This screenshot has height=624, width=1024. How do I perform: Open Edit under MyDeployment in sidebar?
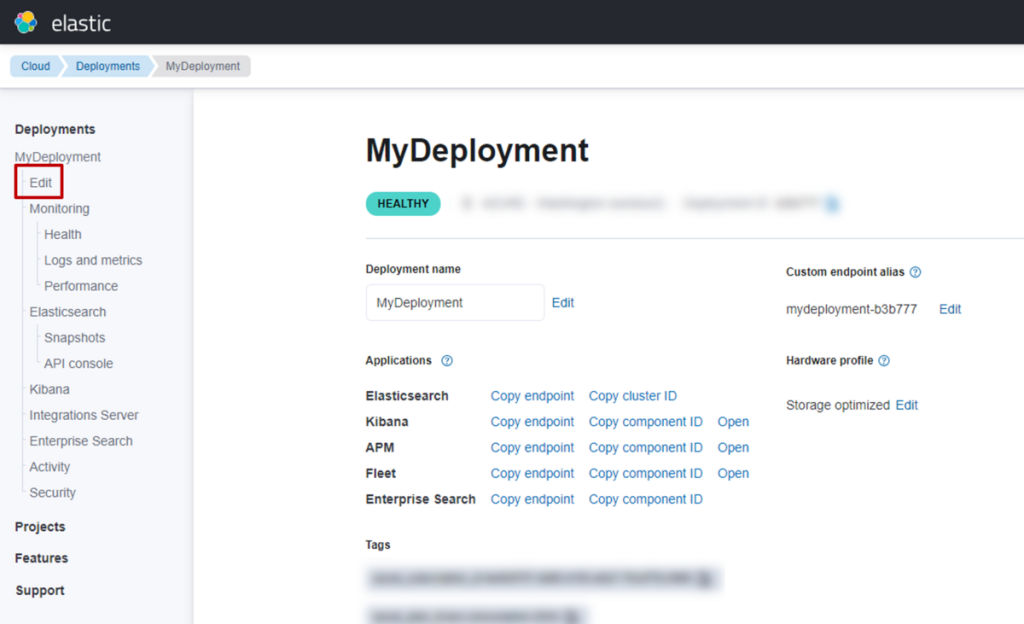click(x=41, y=183)
